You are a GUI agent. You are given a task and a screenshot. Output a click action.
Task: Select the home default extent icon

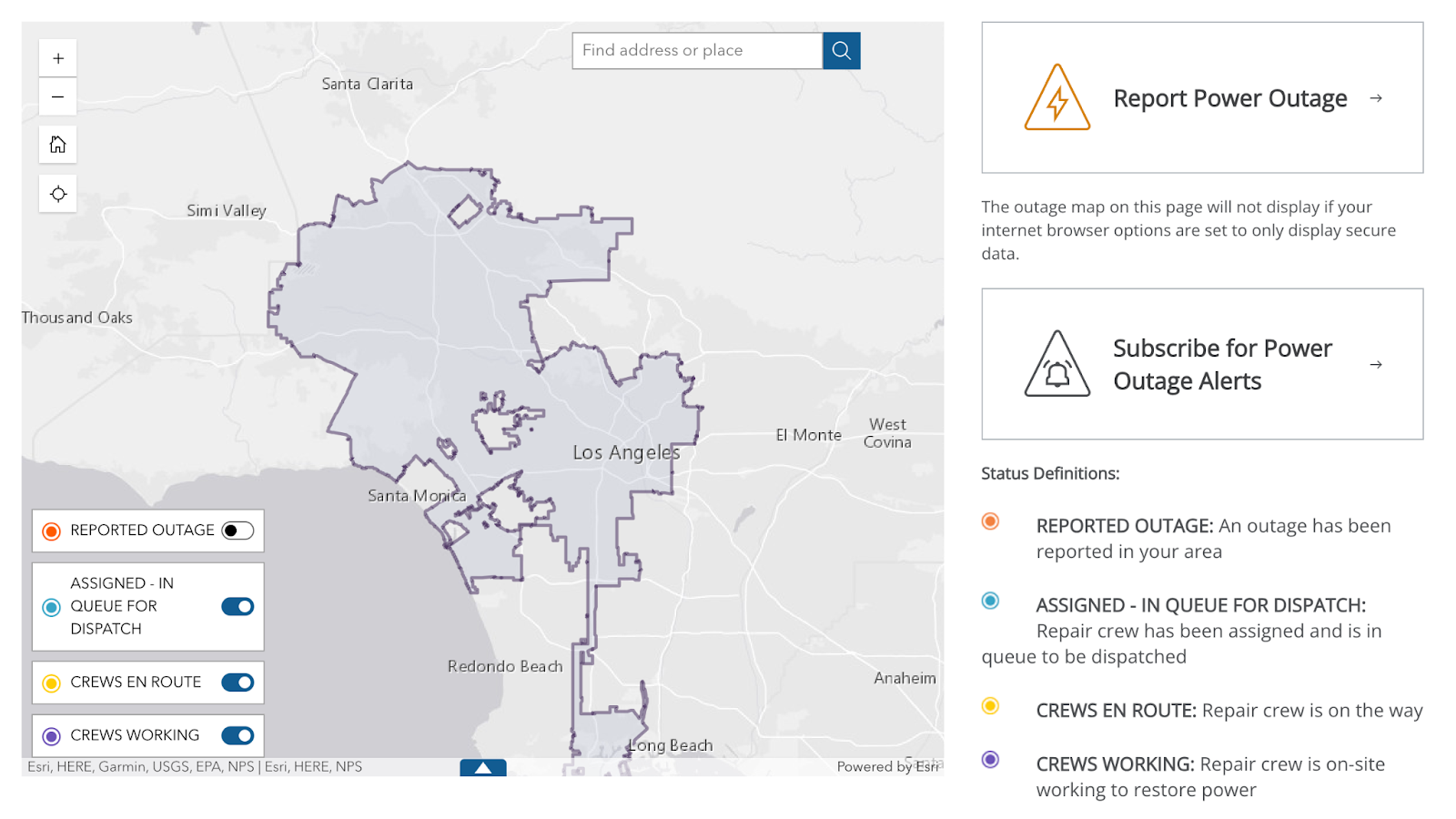[x=57, y=144]
